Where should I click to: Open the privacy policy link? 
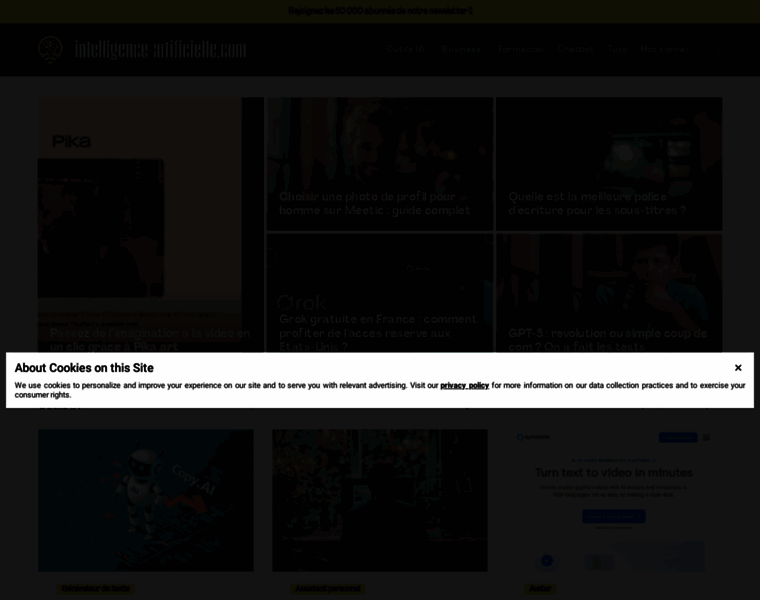point(464,385)
